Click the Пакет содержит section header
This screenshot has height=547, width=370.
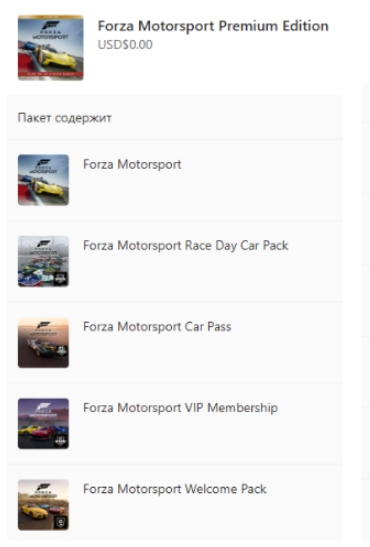(x=65, y=118)
